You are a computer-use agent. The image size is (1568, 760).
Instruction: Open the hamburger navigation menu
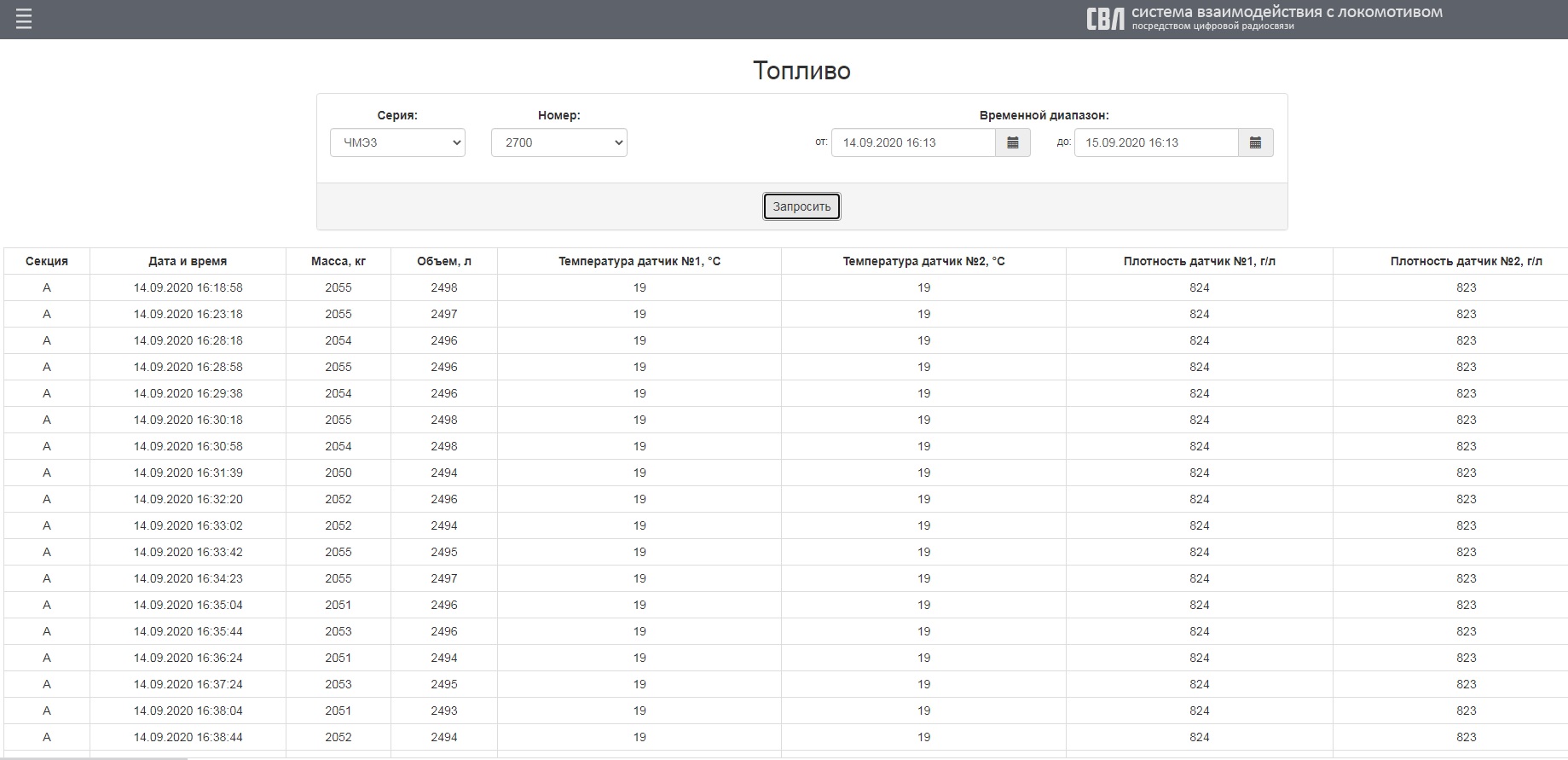[x=24, y=19]
